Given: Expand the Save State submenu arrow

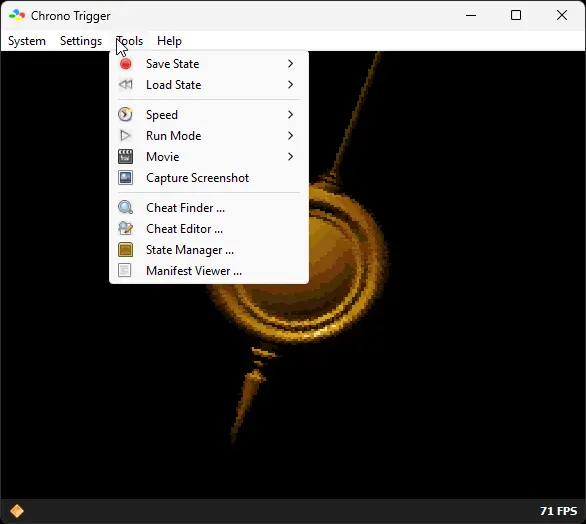Looking at the screenshot, I should (290, 64).
